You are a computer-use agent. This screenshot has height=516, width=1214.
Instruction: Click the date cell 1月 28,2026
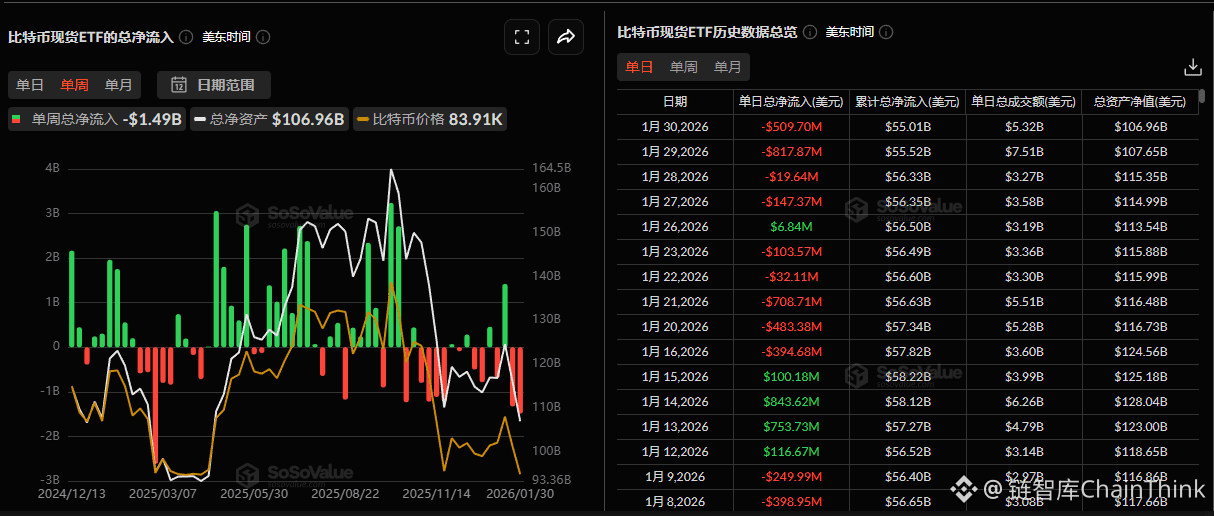(675, 177)
